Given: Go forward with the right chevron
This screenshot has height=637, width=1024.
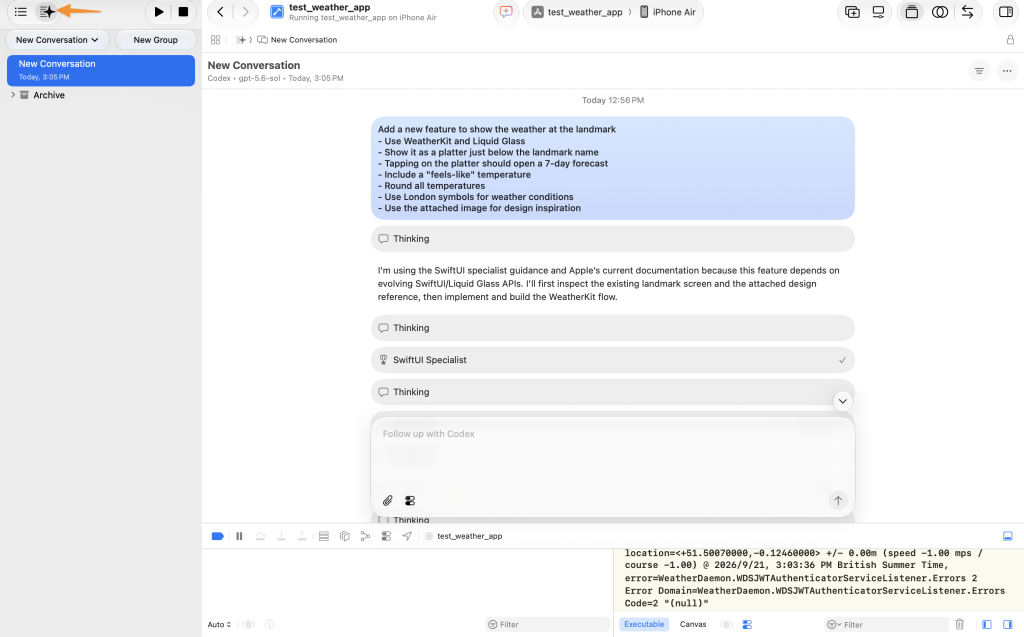Looking at the screenshot, I should 246,12.
